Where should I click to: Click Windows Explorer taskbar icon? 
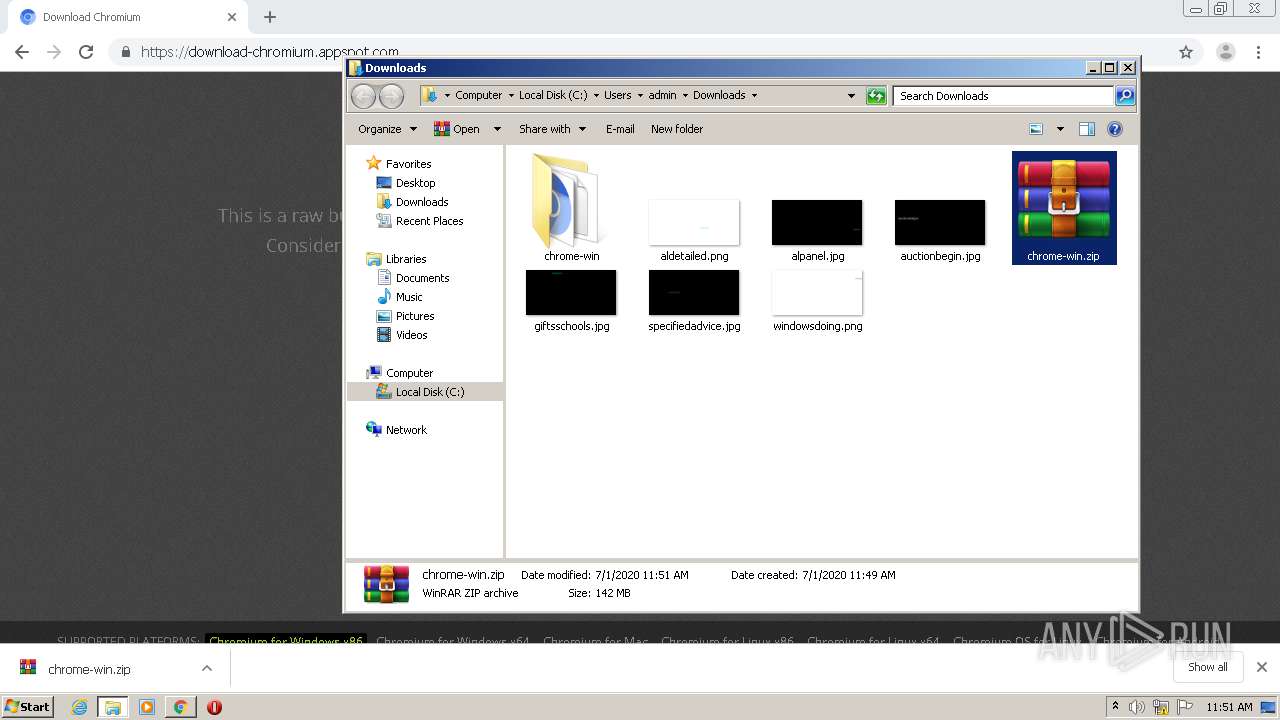click(x=113, y=707)
